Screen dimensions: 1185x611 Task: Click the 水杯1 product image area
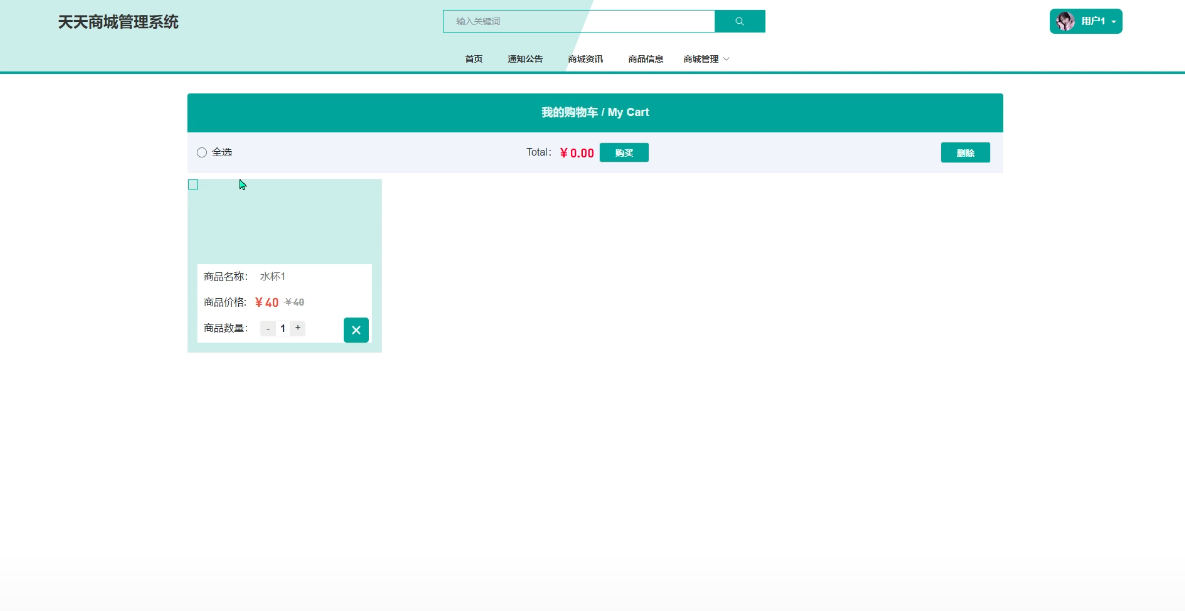point(284,222)
